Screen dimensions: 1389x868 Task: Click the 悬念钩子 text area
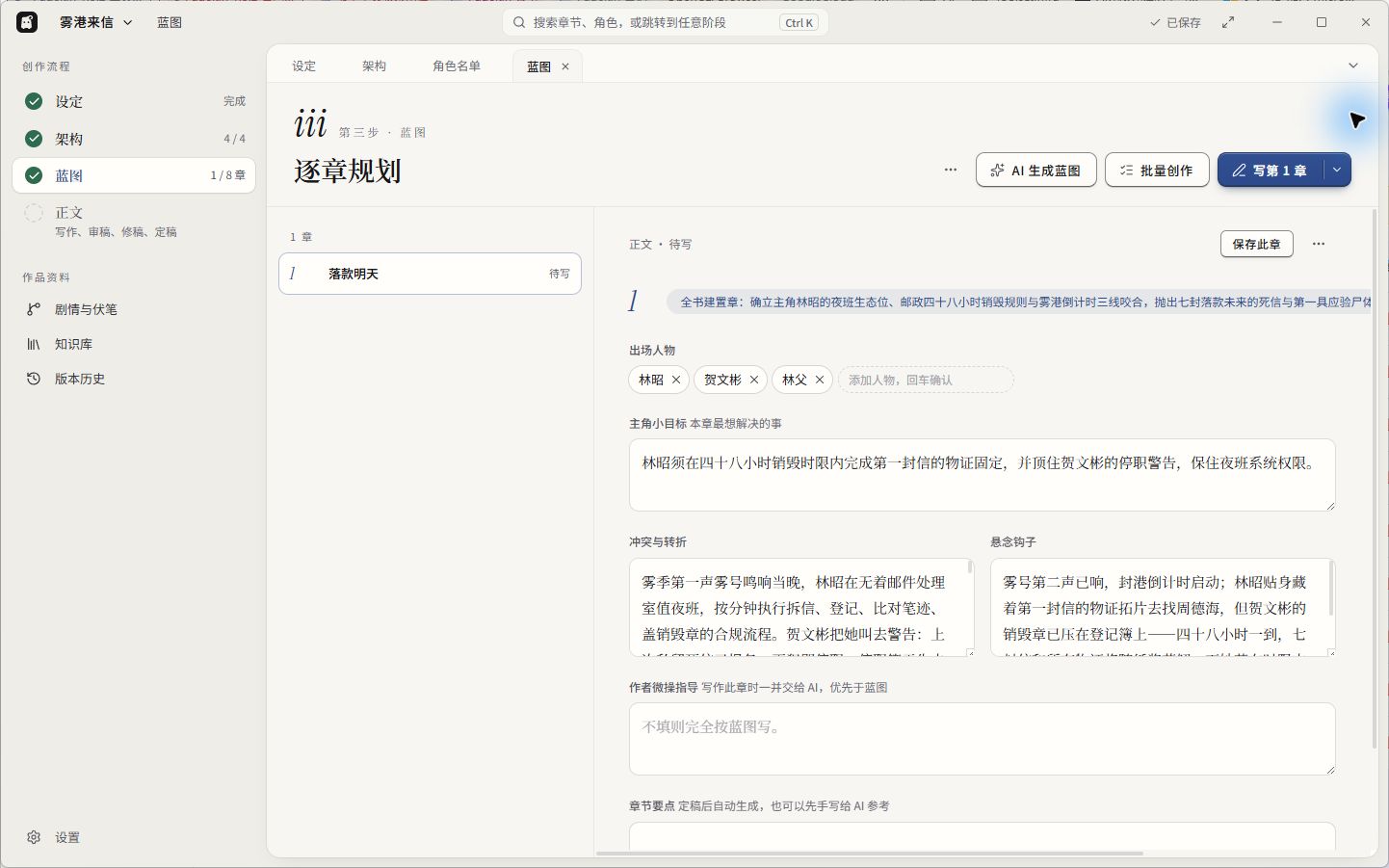click(x=1163, y=607)
